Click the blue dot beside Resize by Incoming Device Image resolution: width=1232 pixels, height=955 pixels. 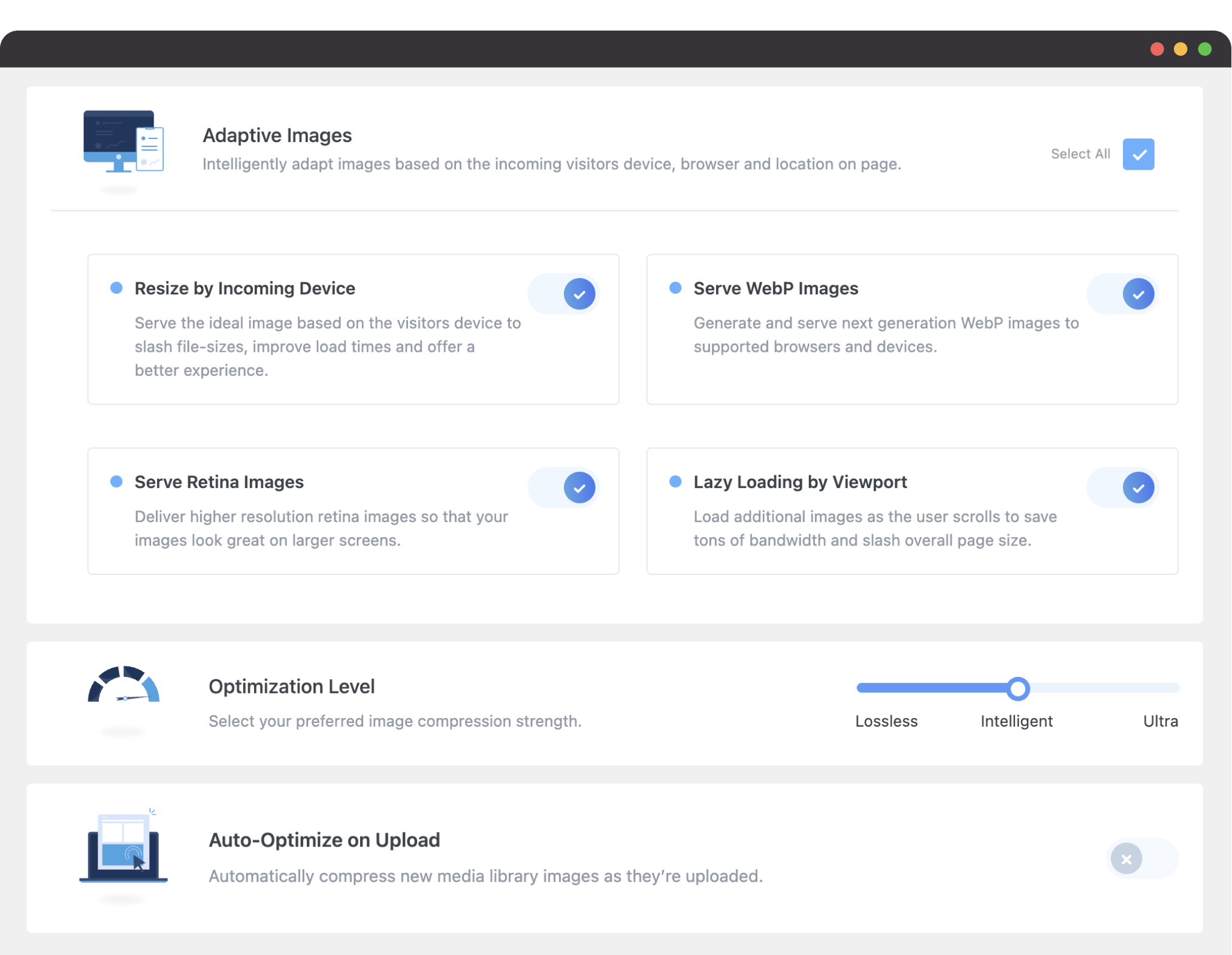pos(116,288)
